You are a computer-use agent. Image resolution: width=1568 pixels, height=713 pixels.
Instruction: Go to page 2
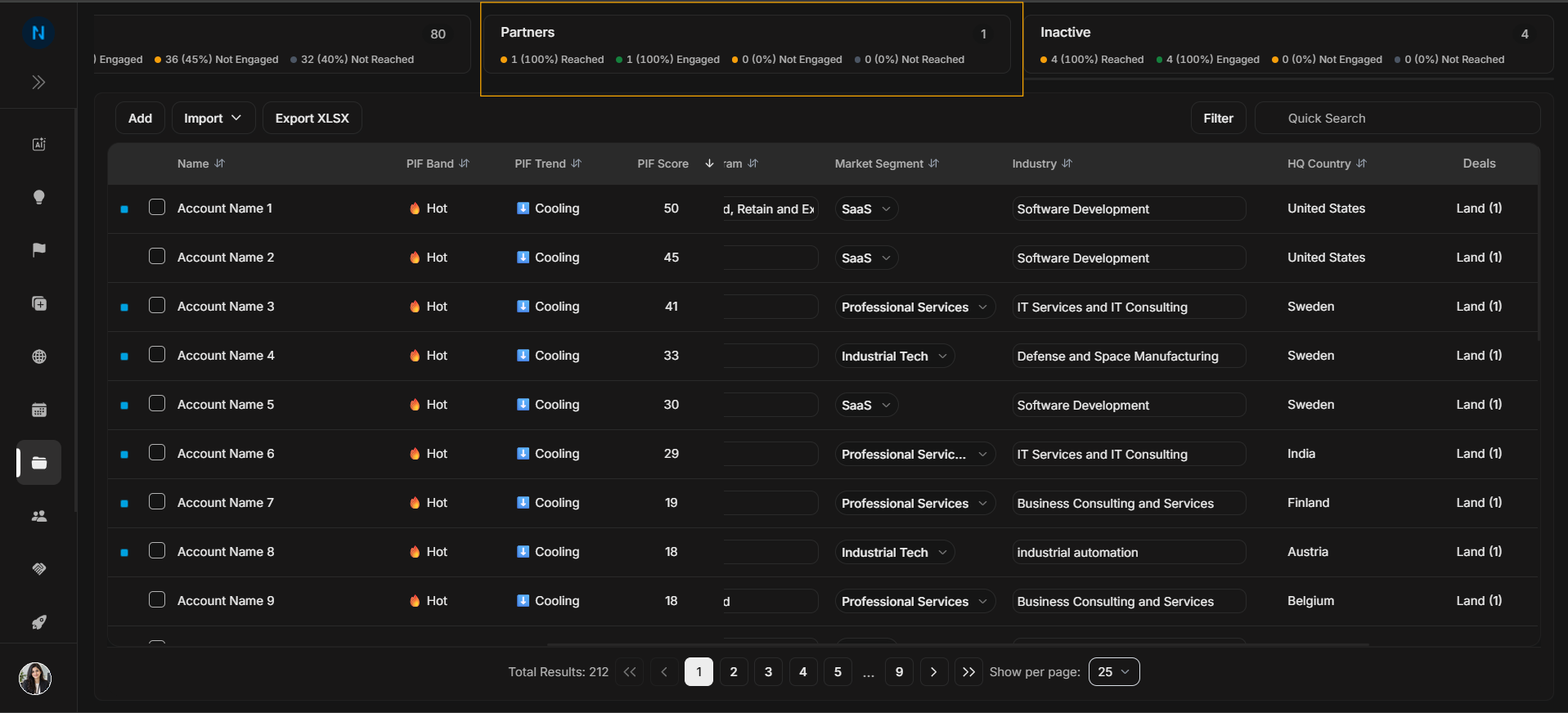734,671
